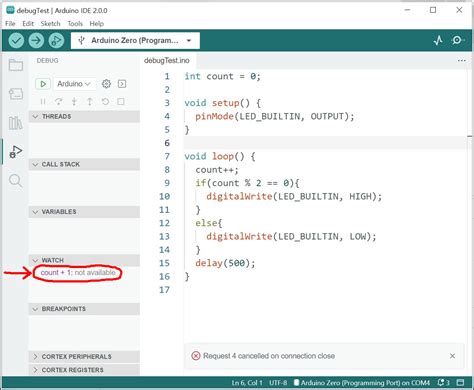Click the Pause debug control
Viewport: 474px width, 390px height.
click(43, 101)
